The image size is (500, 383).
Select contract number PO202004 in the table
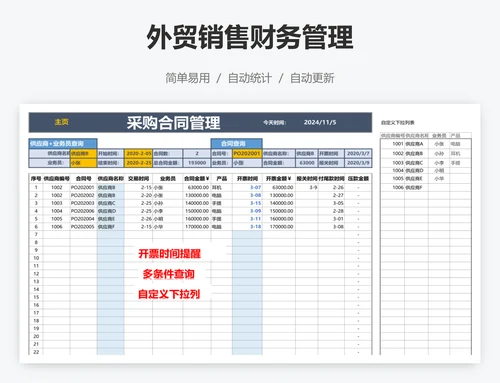(83, 219)
